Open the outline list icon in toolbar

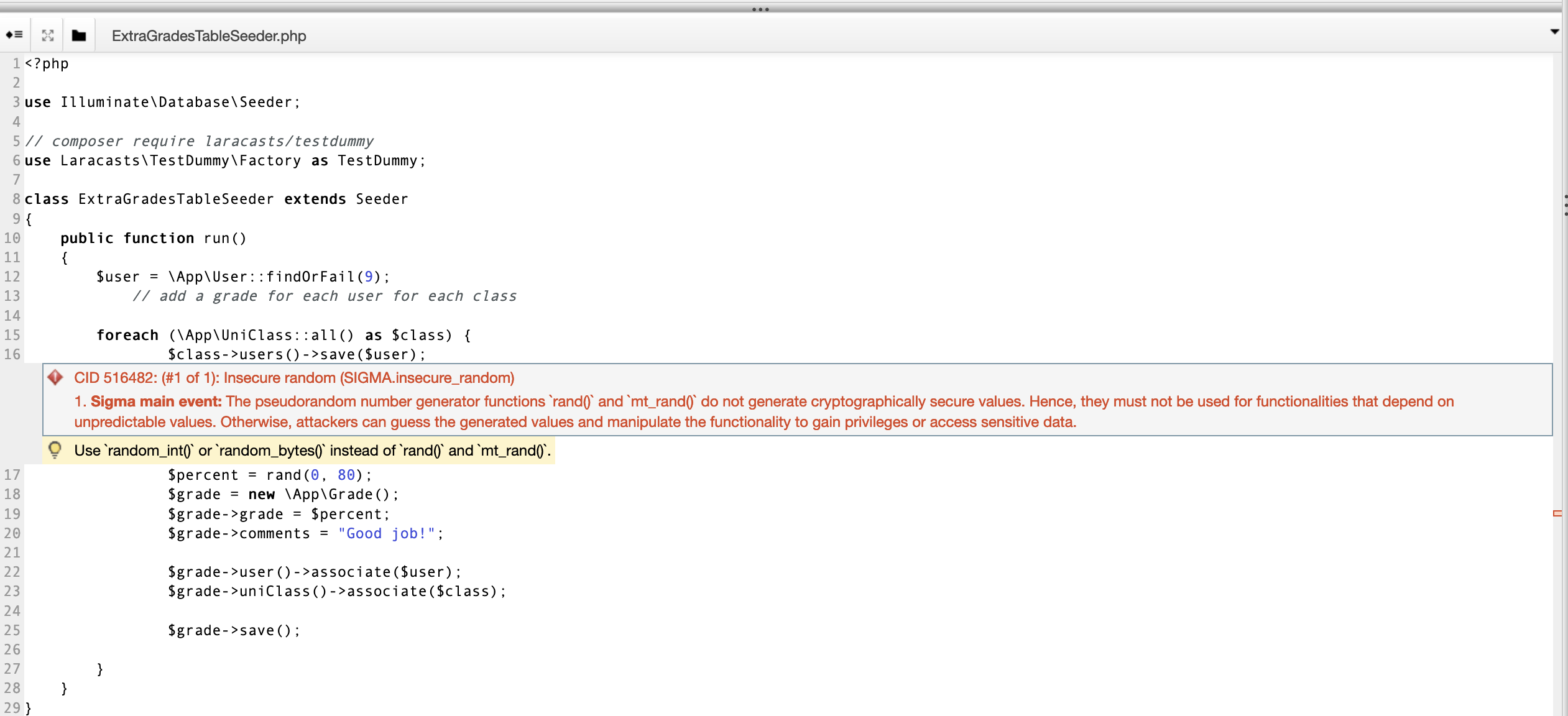click(x=14, y=35)
